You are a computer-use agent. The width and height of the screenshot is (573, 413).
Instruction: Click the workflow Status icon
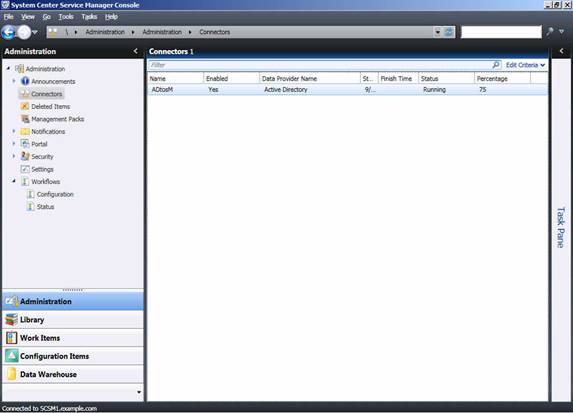31,206
